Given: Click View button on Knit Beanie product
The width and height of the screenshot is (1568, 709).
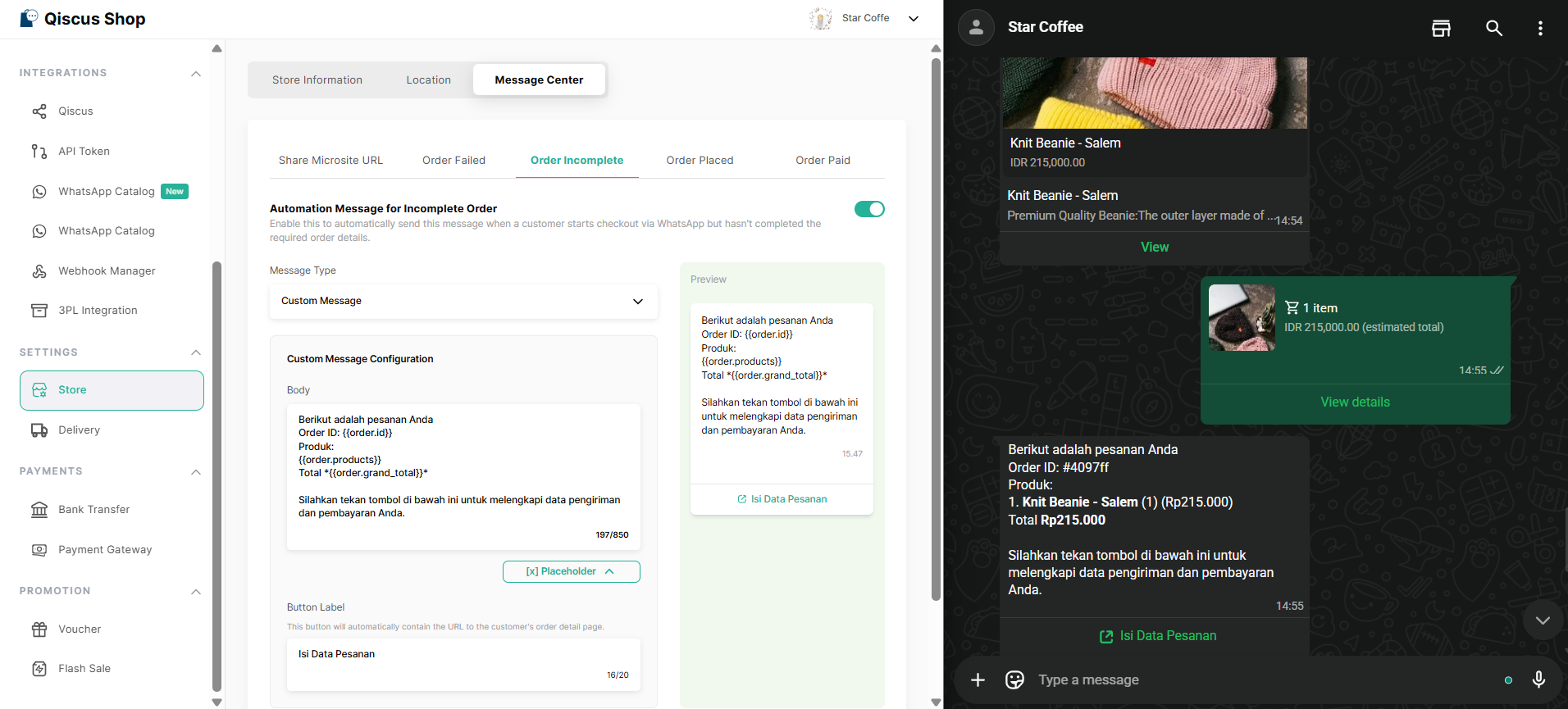Looking at the screenshot, I should pos(1155,248).
